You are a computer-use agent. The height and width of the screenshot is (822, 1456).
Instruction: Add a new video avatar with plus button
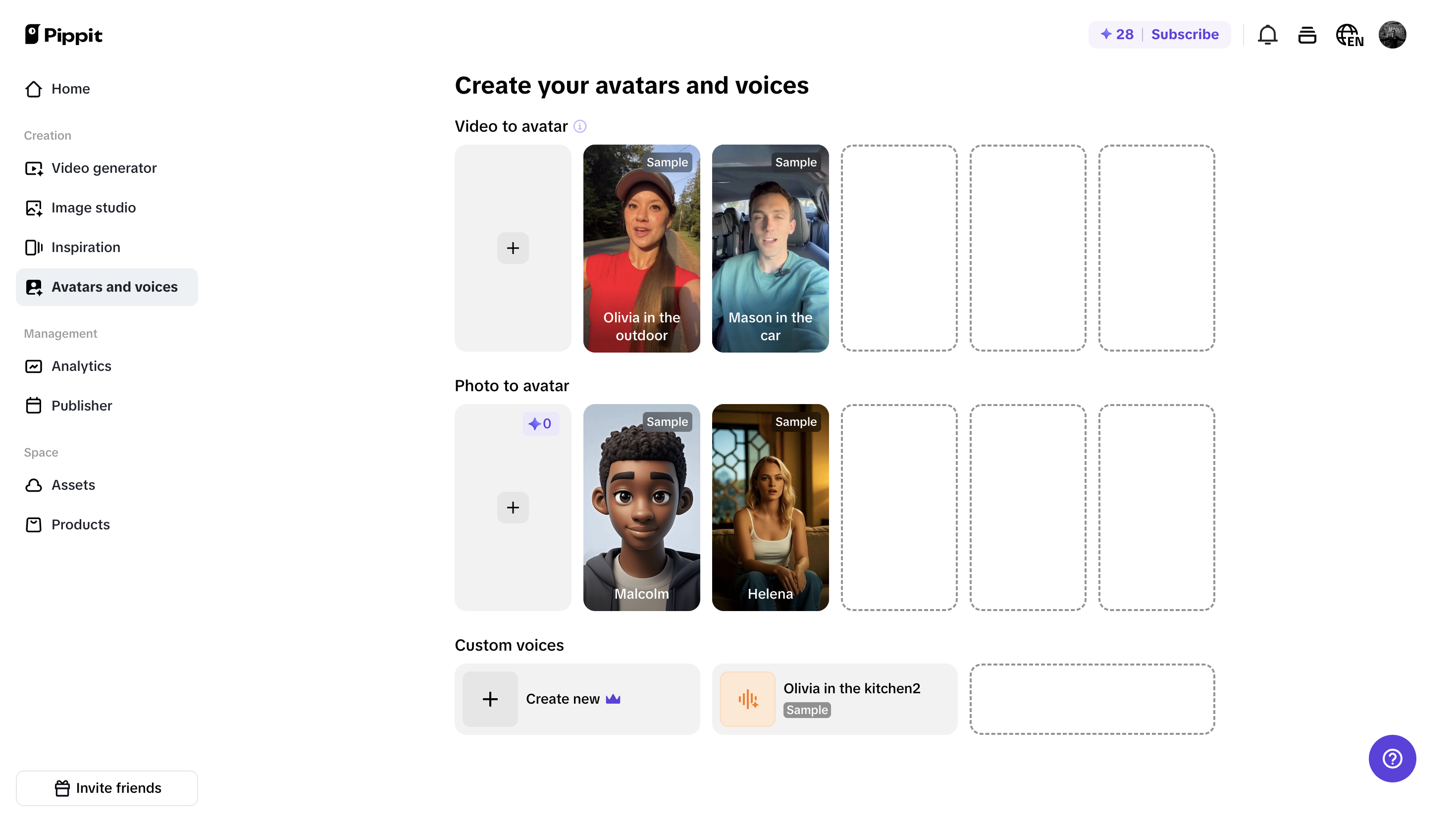point(513,248)
